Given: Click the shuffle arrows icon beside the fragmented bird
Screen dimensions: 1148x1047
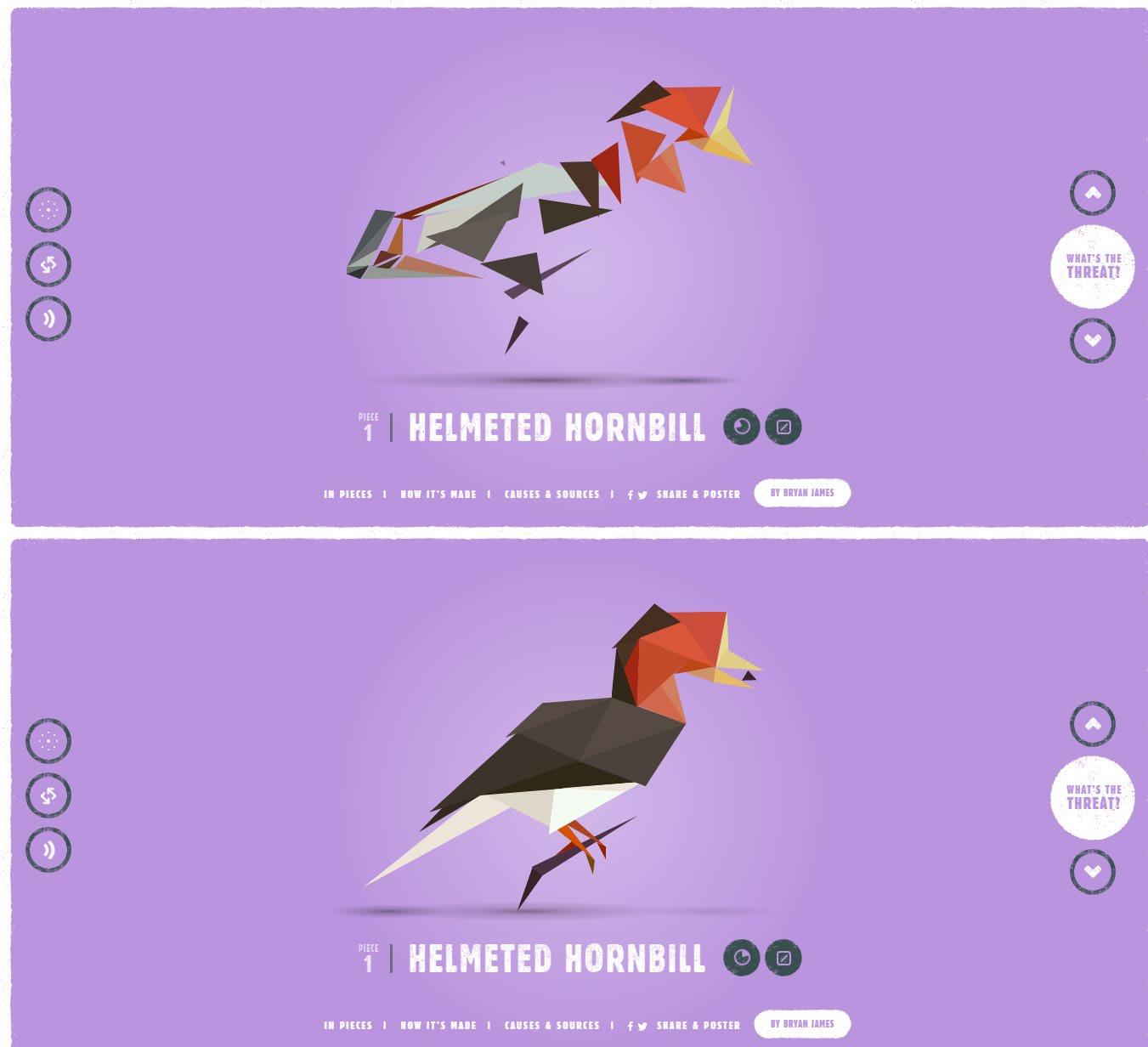Looking at the screenshot, I should pyautogui.click(x=48, y=264).
